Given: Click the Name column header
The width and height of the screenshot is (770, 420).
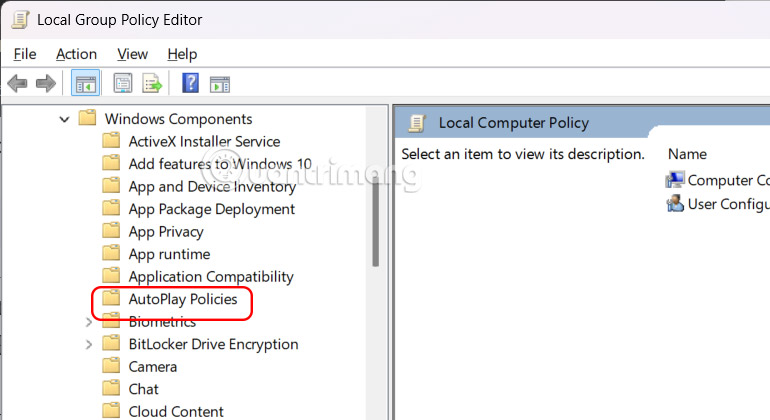Looking at the screenshot, I should 688,154.
